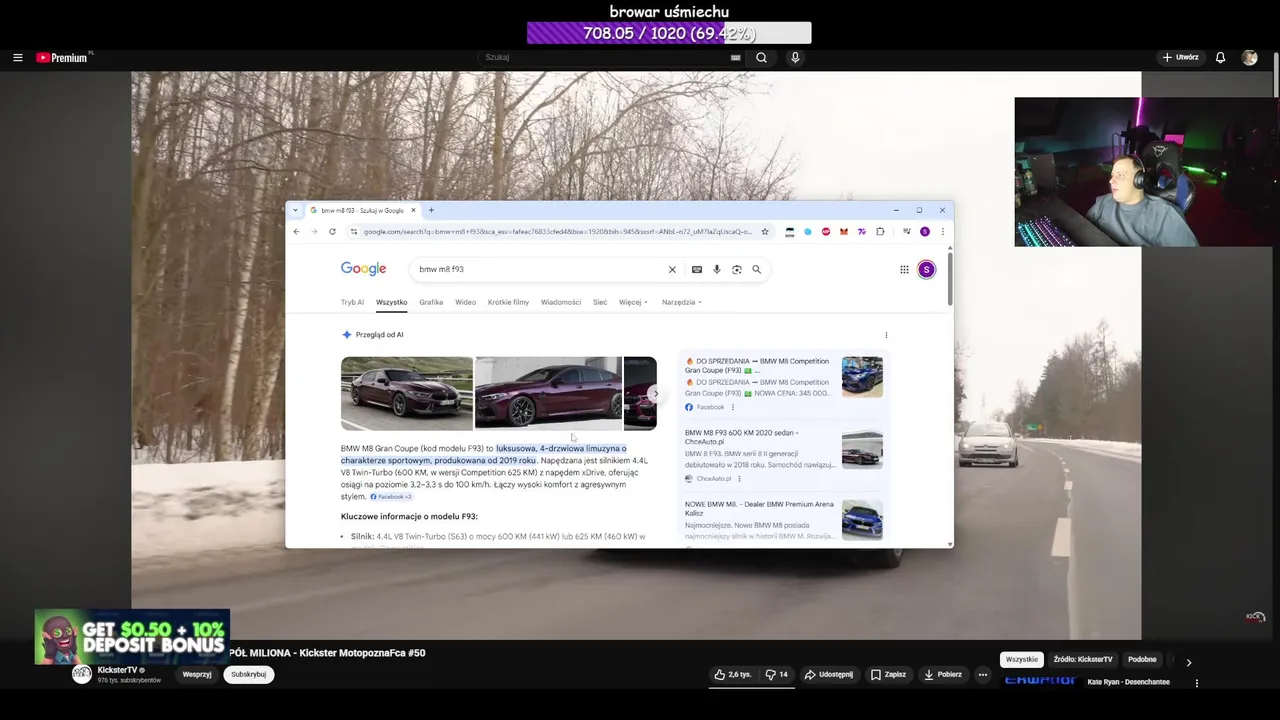
Task: Open the Chrome tab search dropdown arrow
Action: 295,210
